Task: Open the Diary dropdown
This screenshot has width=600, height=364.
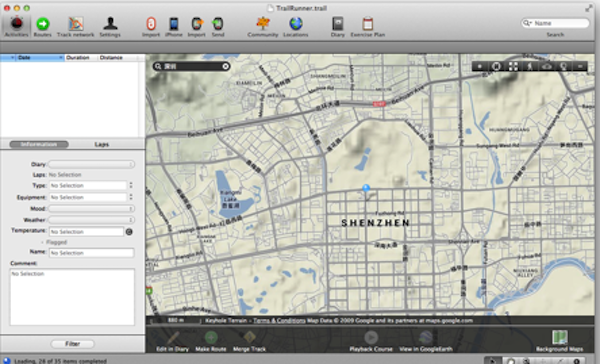Action: tap(91, 164)
